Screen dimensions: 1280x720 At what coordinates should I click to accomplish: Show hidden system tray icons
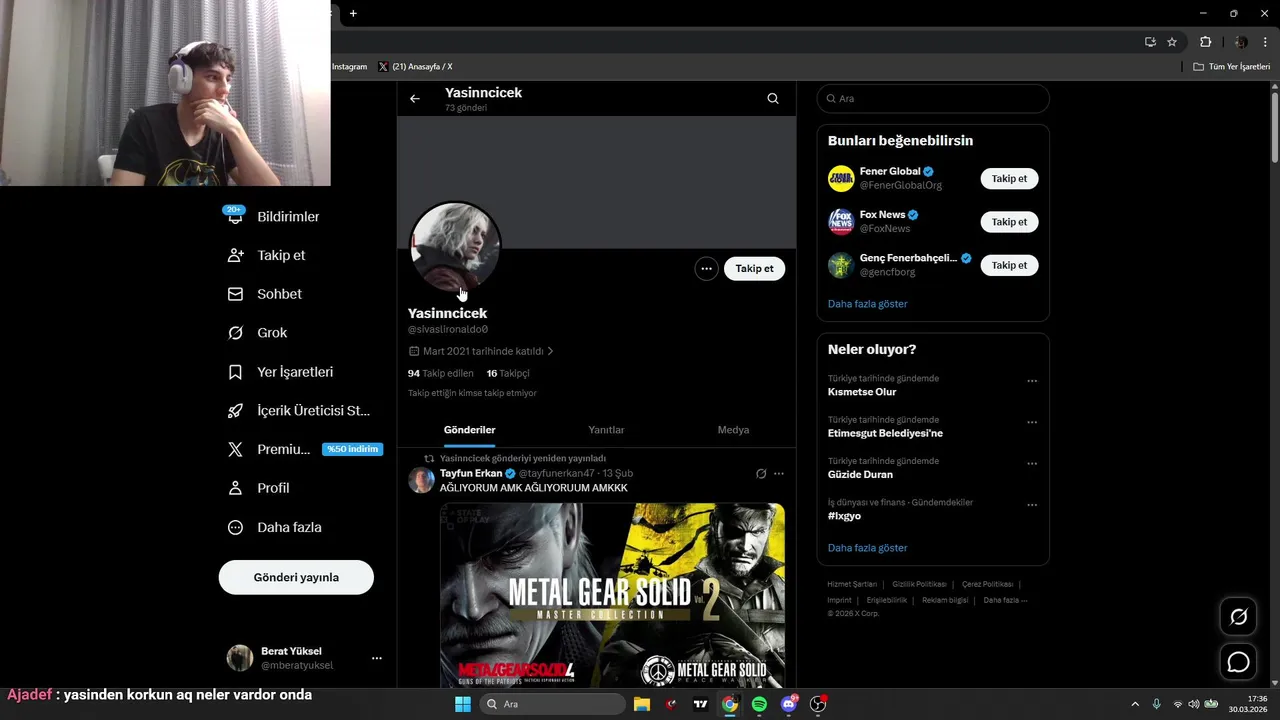[1134, 704]
